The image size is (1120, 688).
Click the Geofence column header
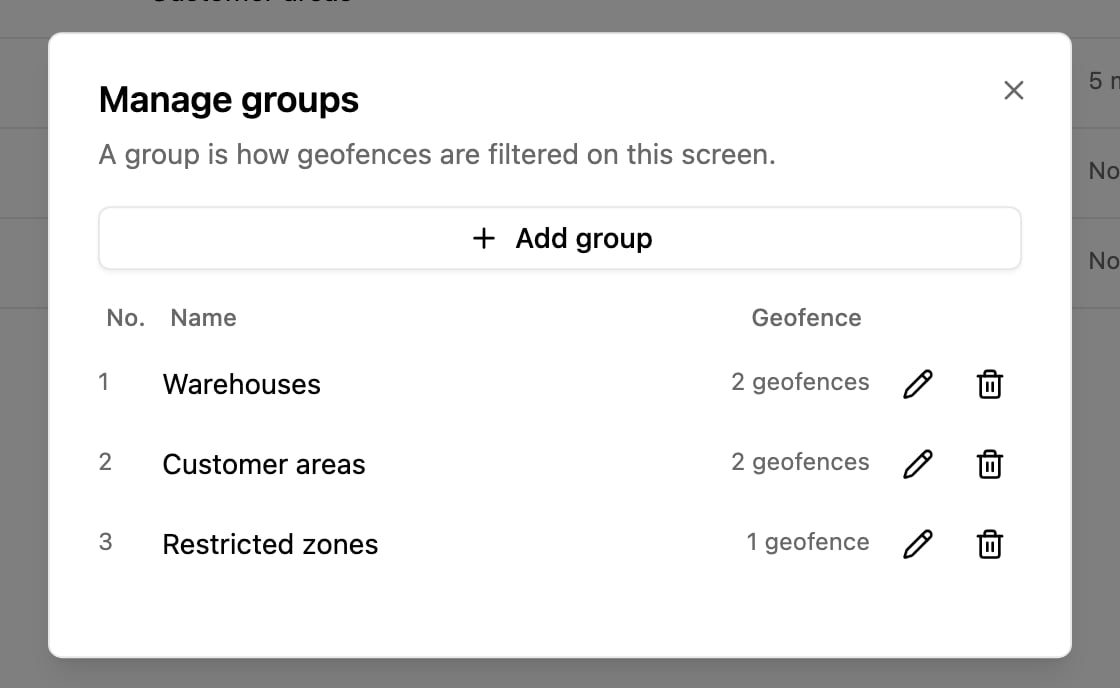point(806,318)
